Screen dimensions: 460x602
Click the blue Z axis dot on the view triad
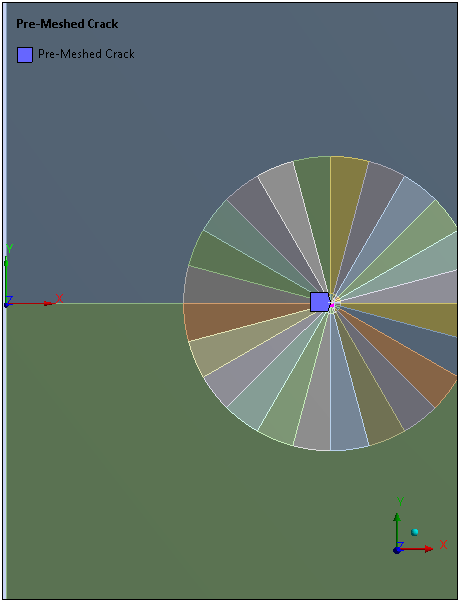coord(397,550)
